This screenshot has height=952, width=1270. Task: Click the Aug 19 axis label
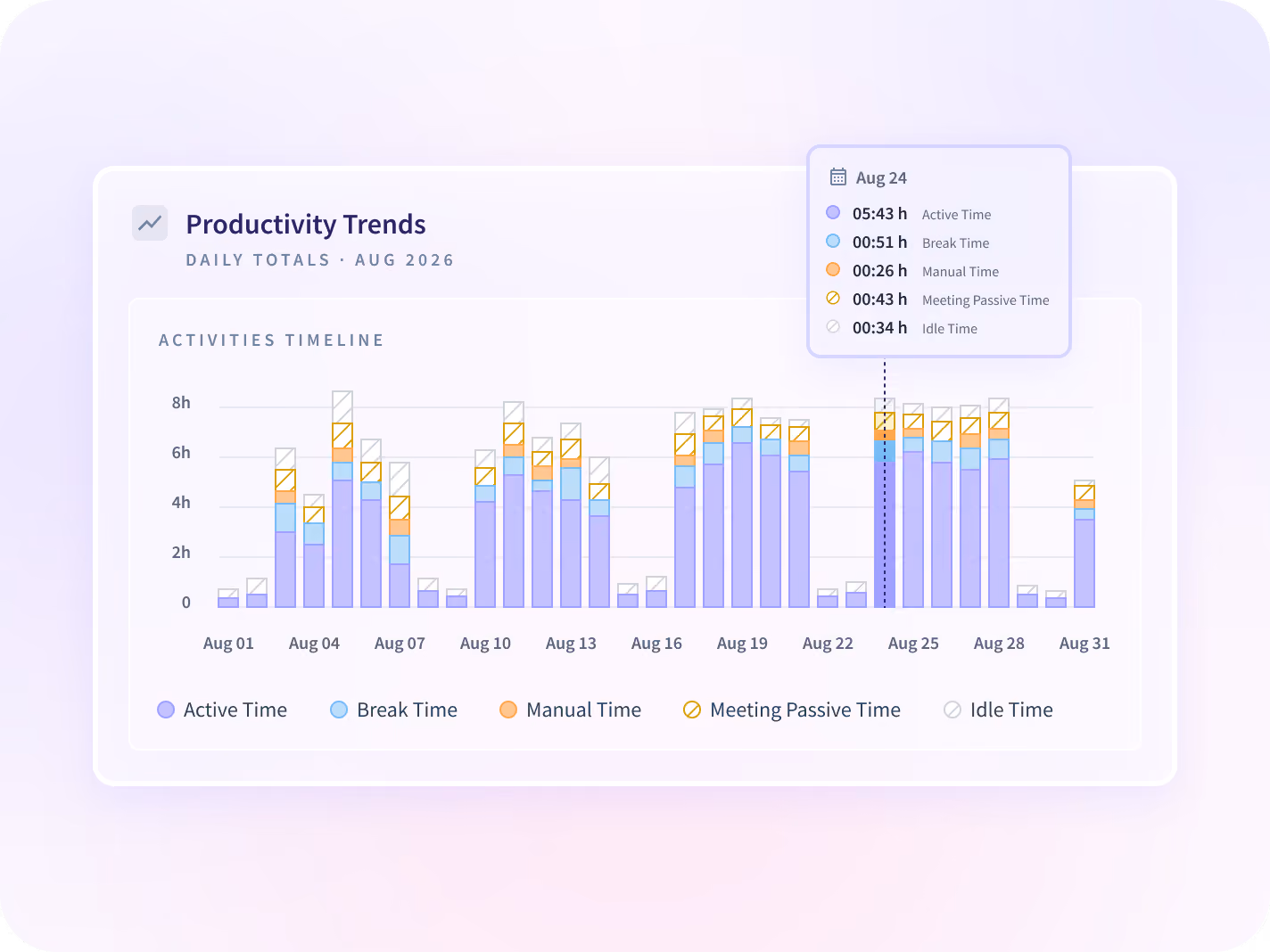(x=742, y=644)
